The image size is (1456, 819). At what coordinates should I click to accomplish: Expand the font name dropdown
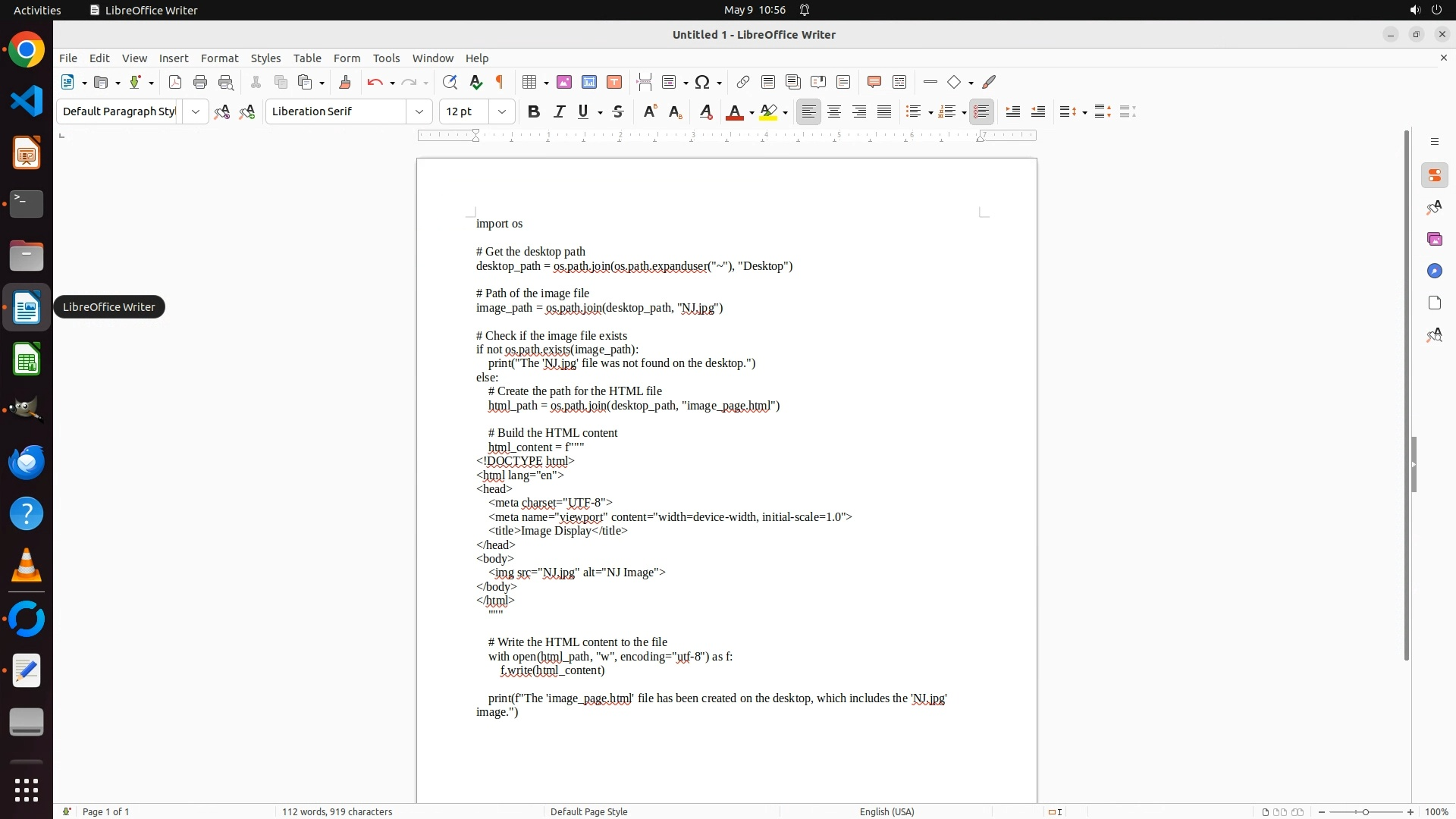(x=419, y=112)
